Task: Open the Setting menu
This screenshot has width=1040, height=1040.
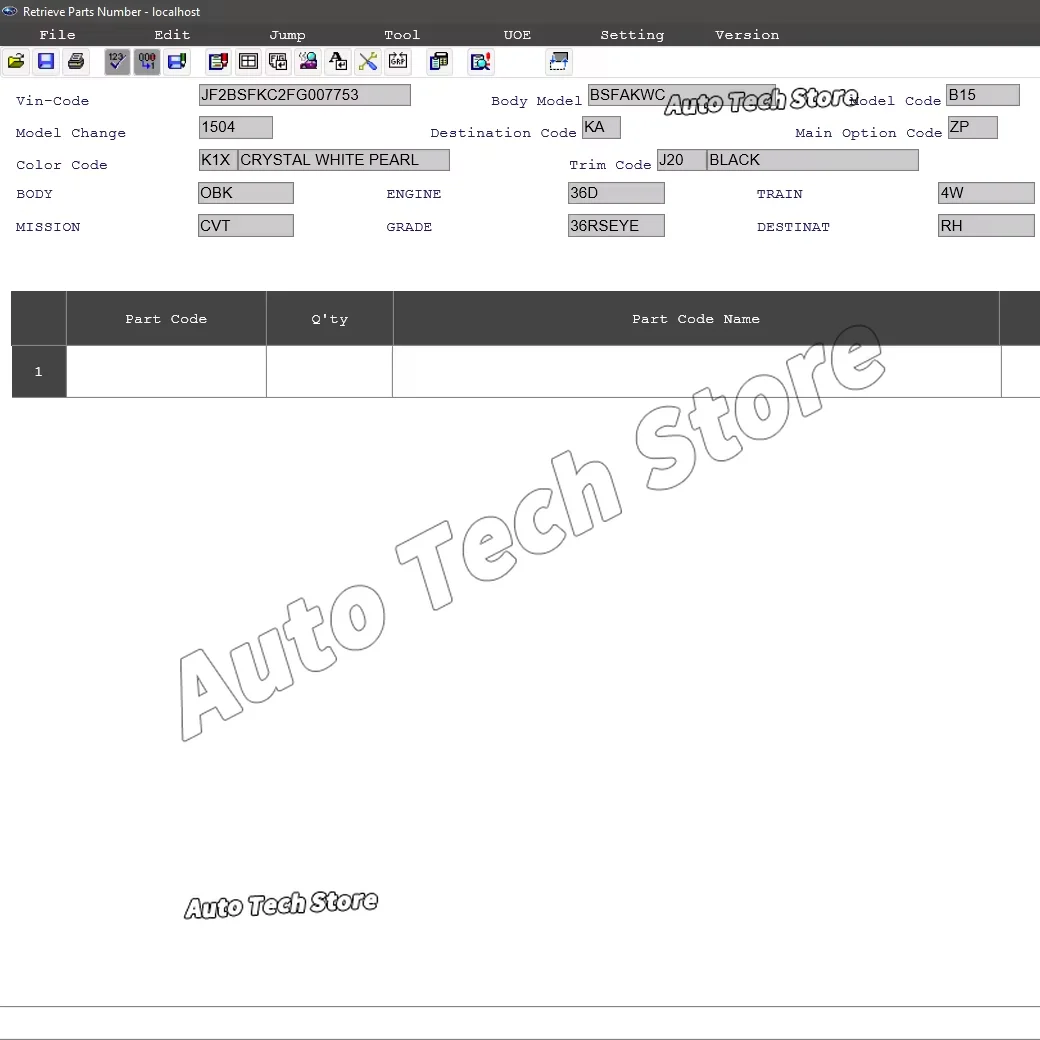Action: click(632, 35)
